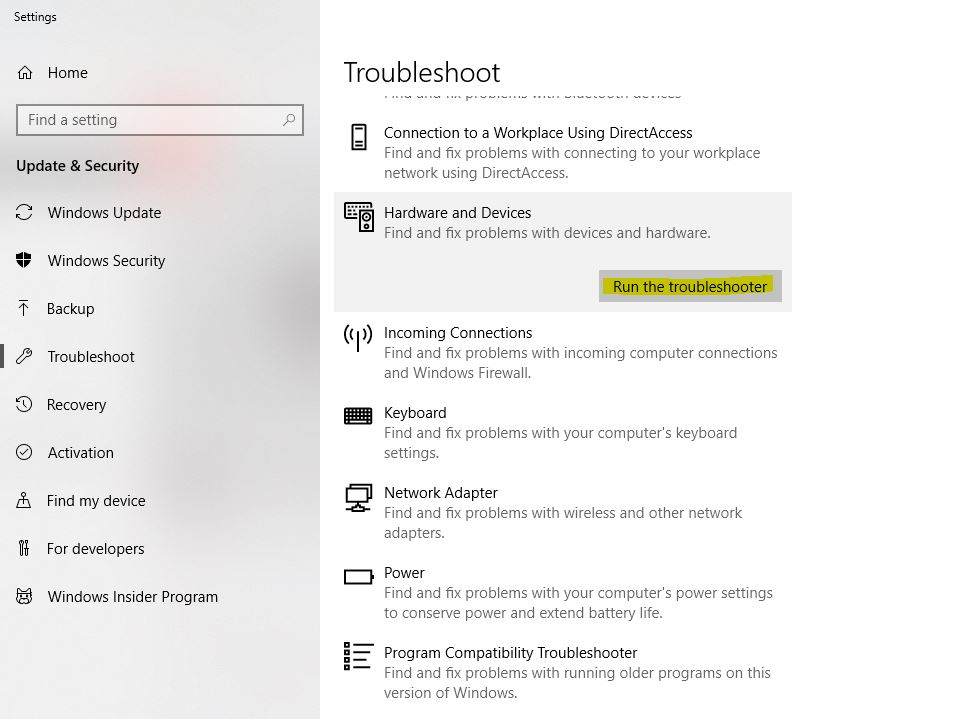Select the Windows Security shield icon
The image size is (966, 719).
[x=27, y=260]
